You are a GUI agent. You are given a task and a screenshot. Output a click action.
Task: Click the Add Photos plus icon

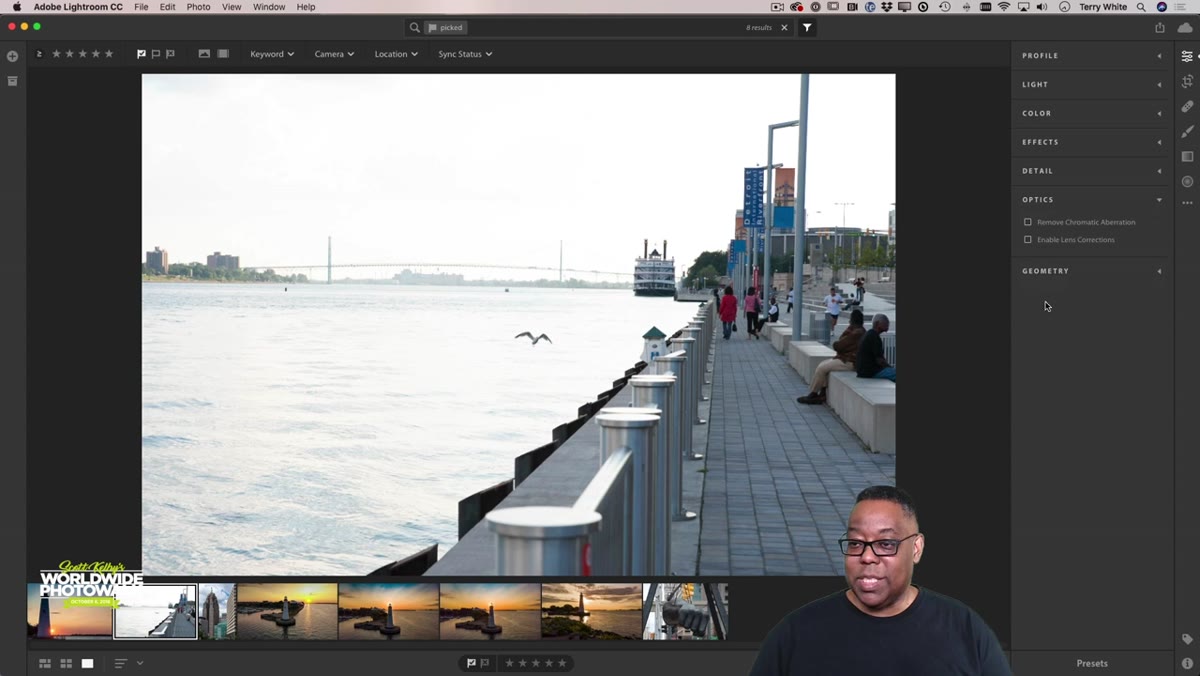click(x=12, y=56)
